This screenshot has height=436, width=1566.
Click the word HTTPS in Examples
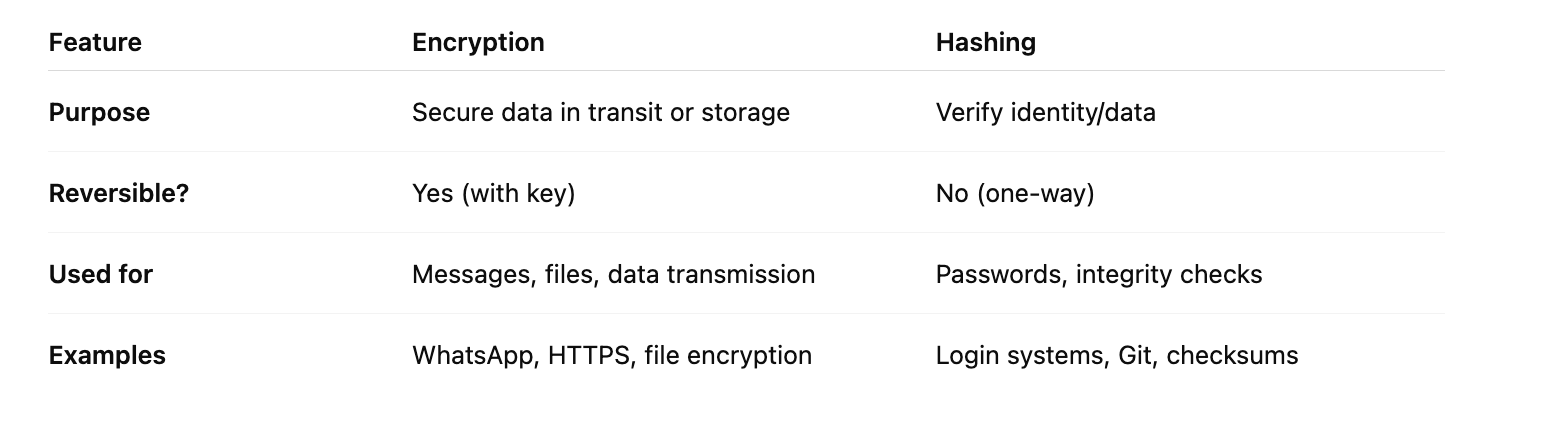click(x=589, y=355)
